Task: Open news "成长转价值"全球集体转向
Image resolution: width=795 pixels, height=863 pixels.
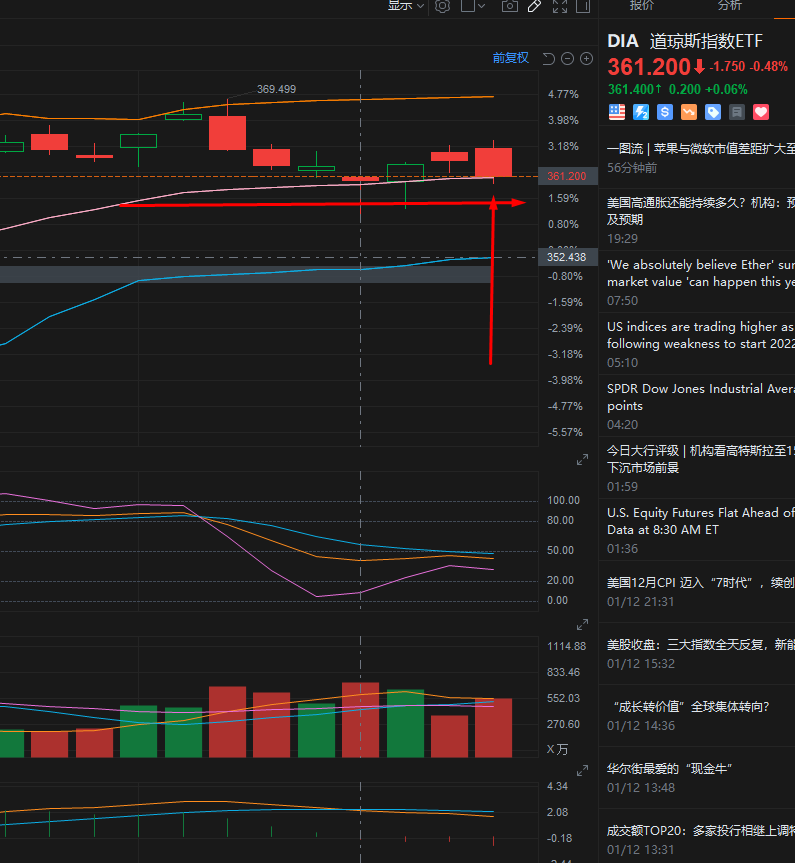Action: 697,715
